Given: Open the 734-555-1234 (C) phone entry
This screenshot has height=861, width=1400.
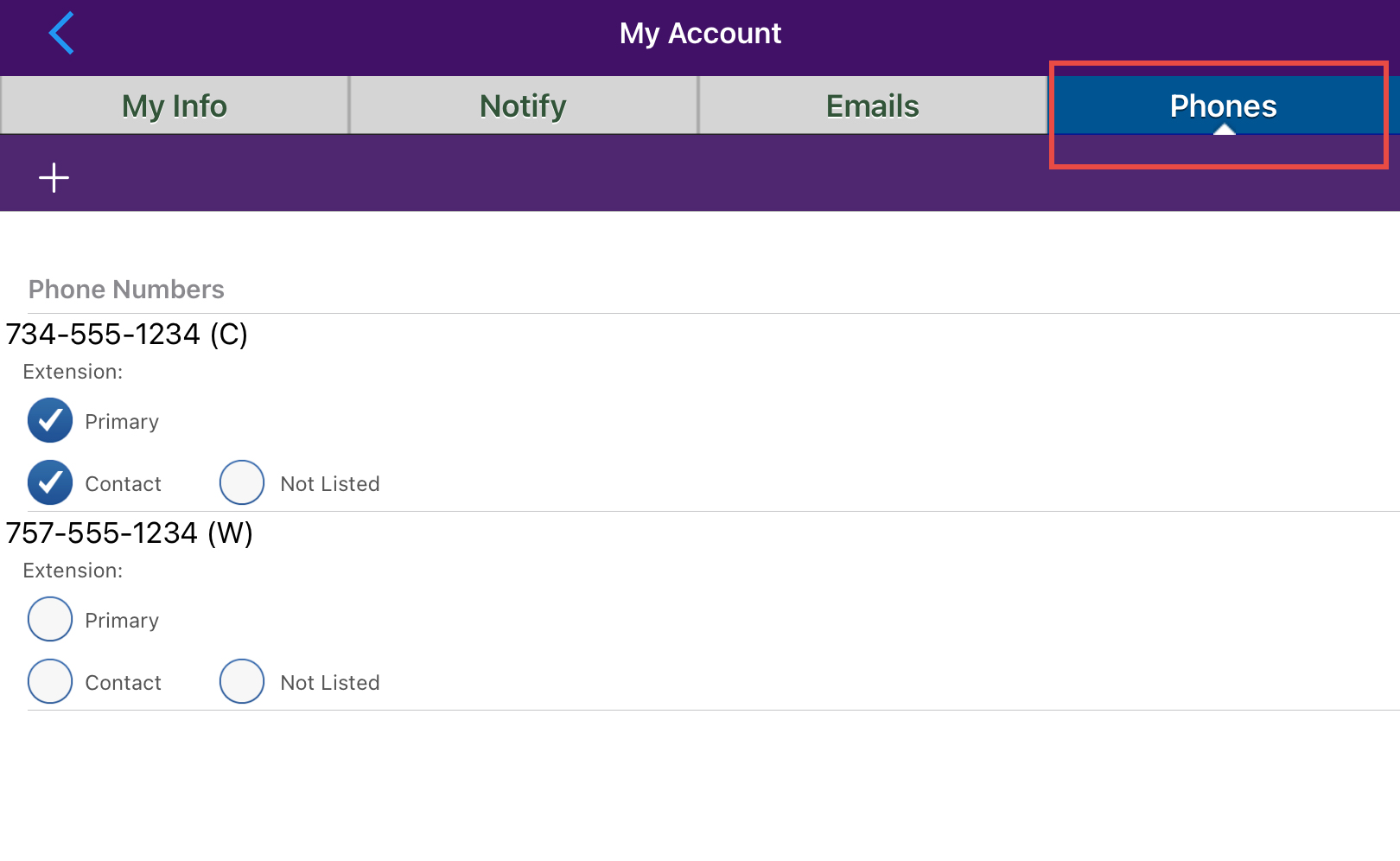Looking at the screenshot, I should (x=127, y=335).
